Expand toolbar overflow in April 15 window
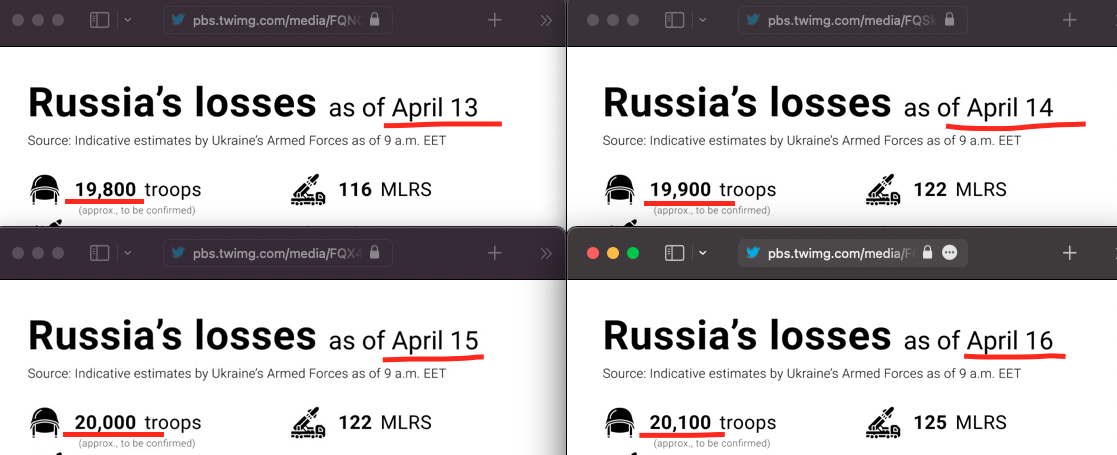The width and height of the screenshot is (1117, 455). 546,253
